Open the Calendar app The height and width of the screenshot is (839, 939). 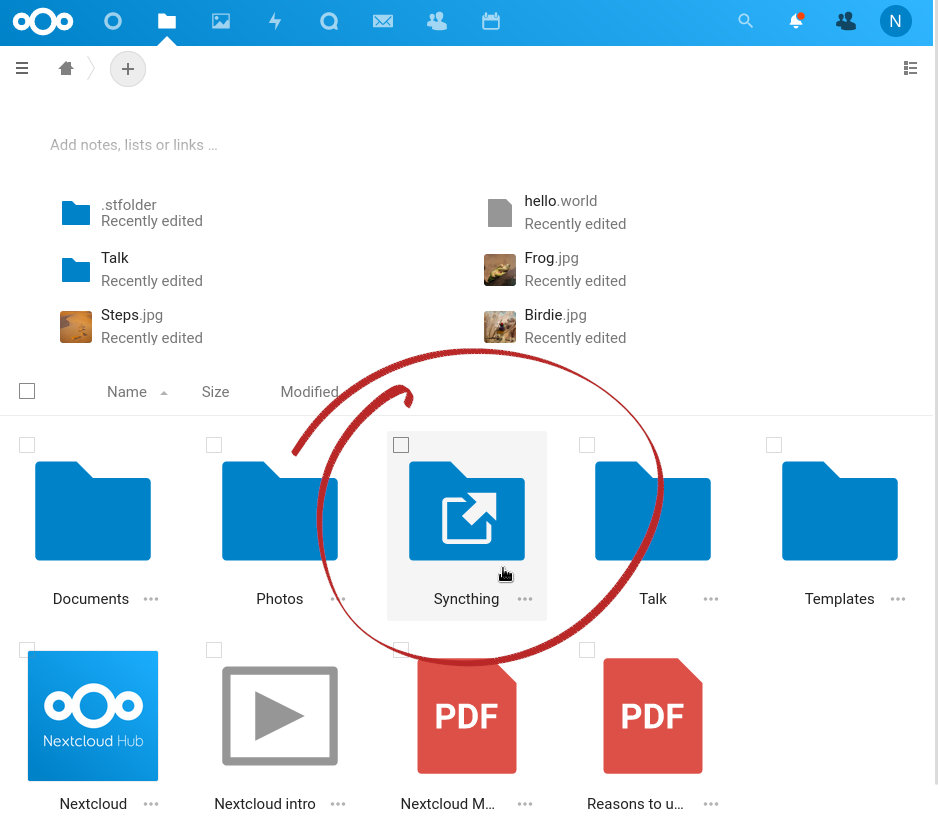(490, 21)
